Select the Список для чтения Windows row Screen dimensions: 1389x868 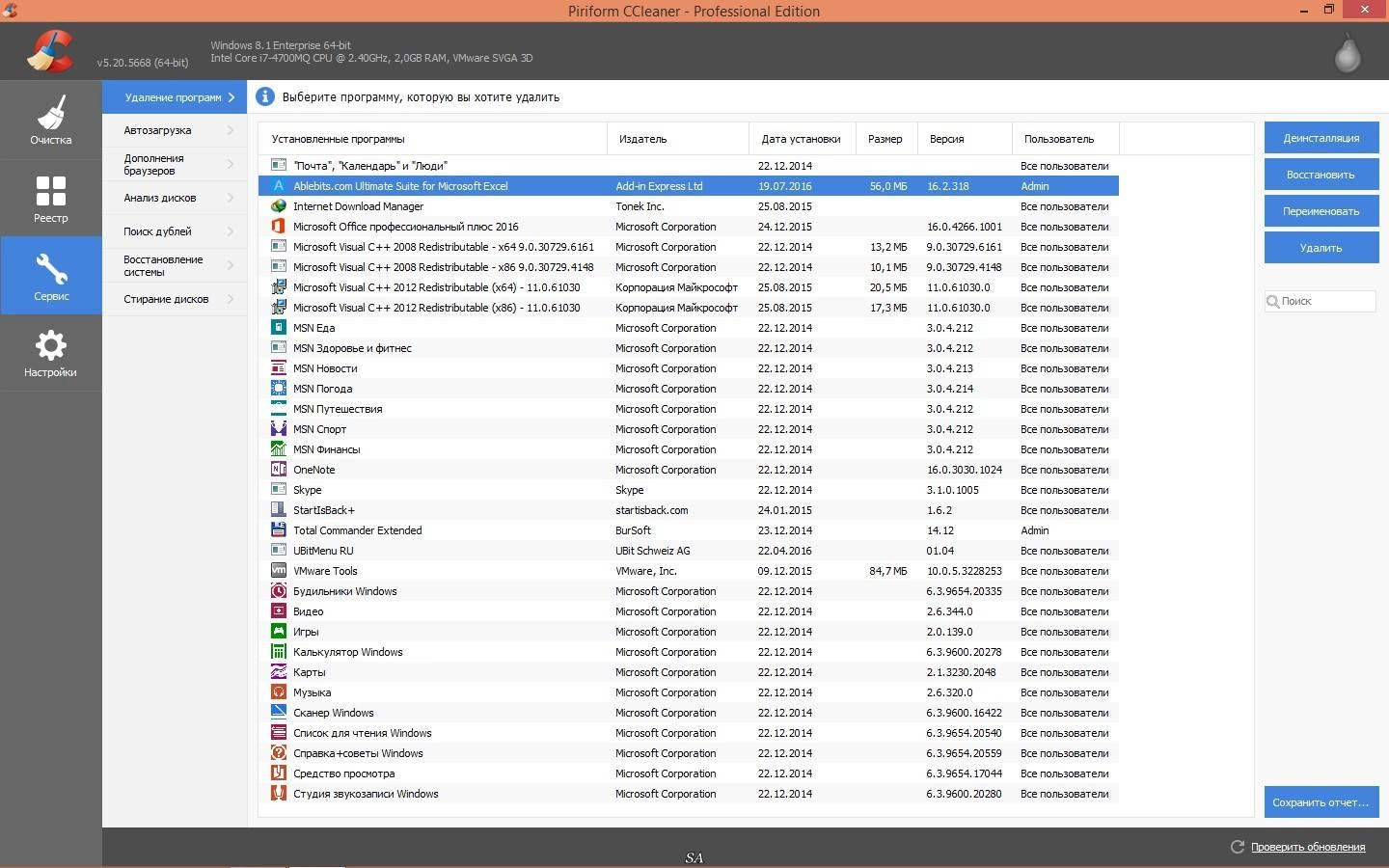[689, 733]
